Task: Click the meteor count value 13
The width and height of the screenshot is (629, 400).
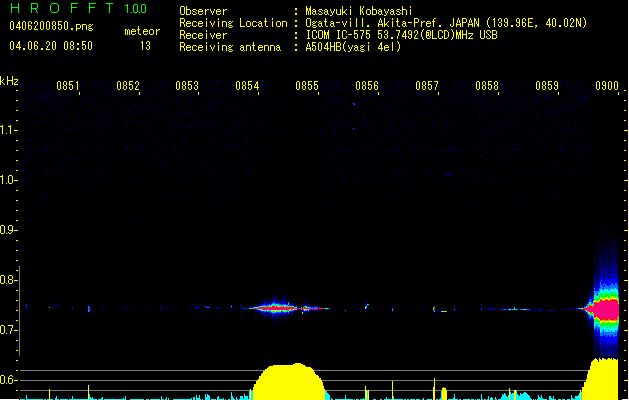Action: [145, 46]
